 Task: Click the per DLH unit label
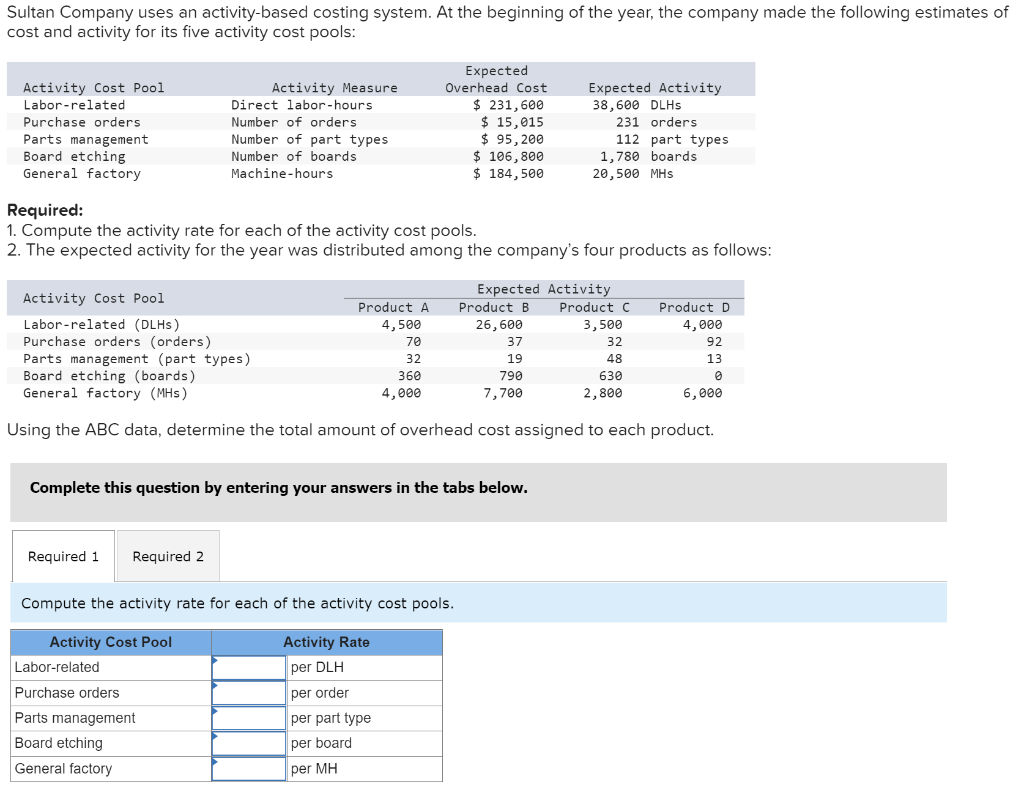coord(314,667)
